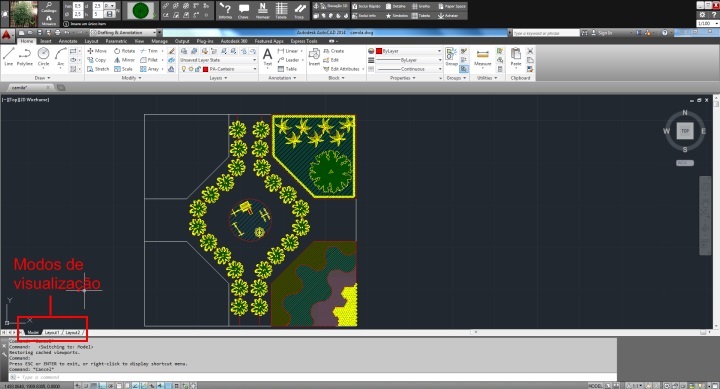Switch to the Parametric ribbon tab
720x389 pixels.
click(116, 41)
